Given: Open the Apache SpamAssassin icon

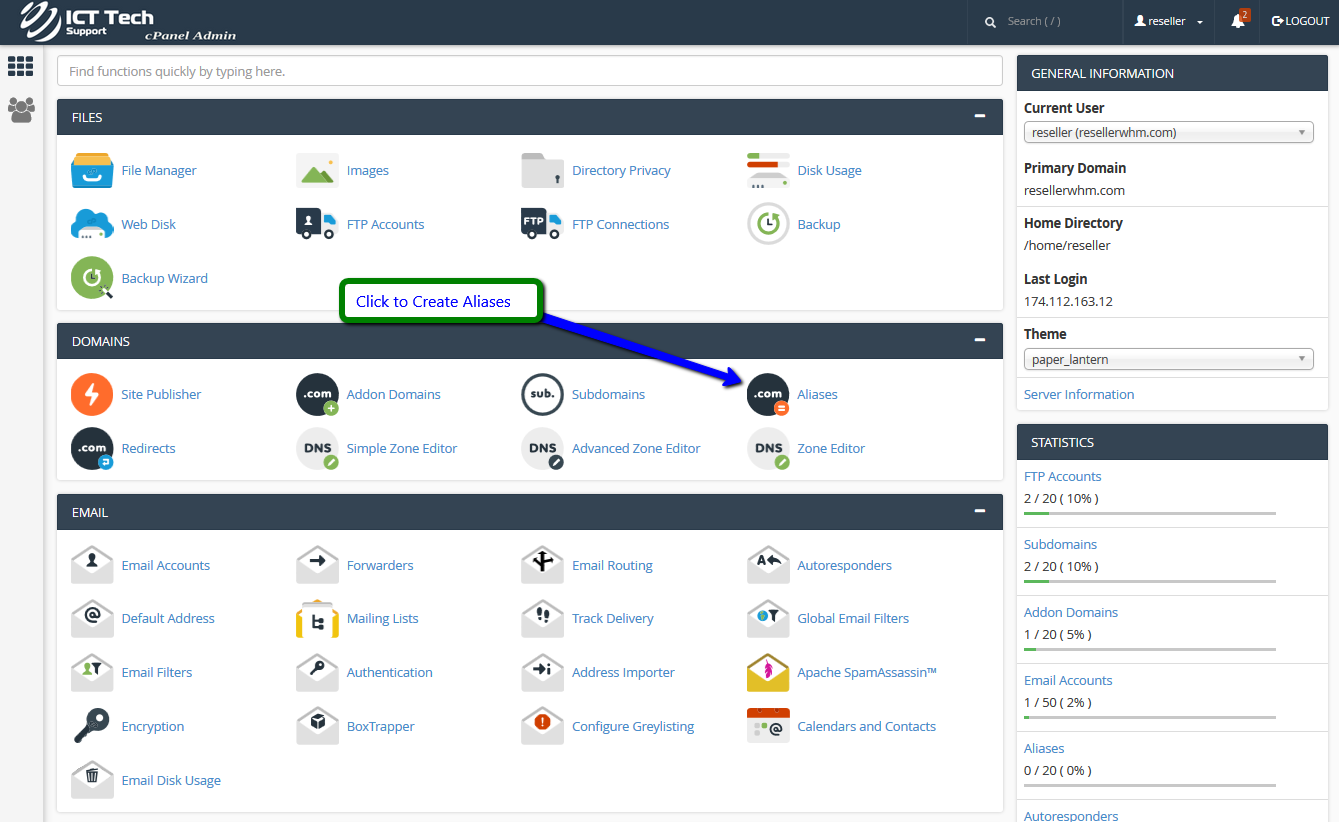Looking at the screenshot, I should click(768, 673).
